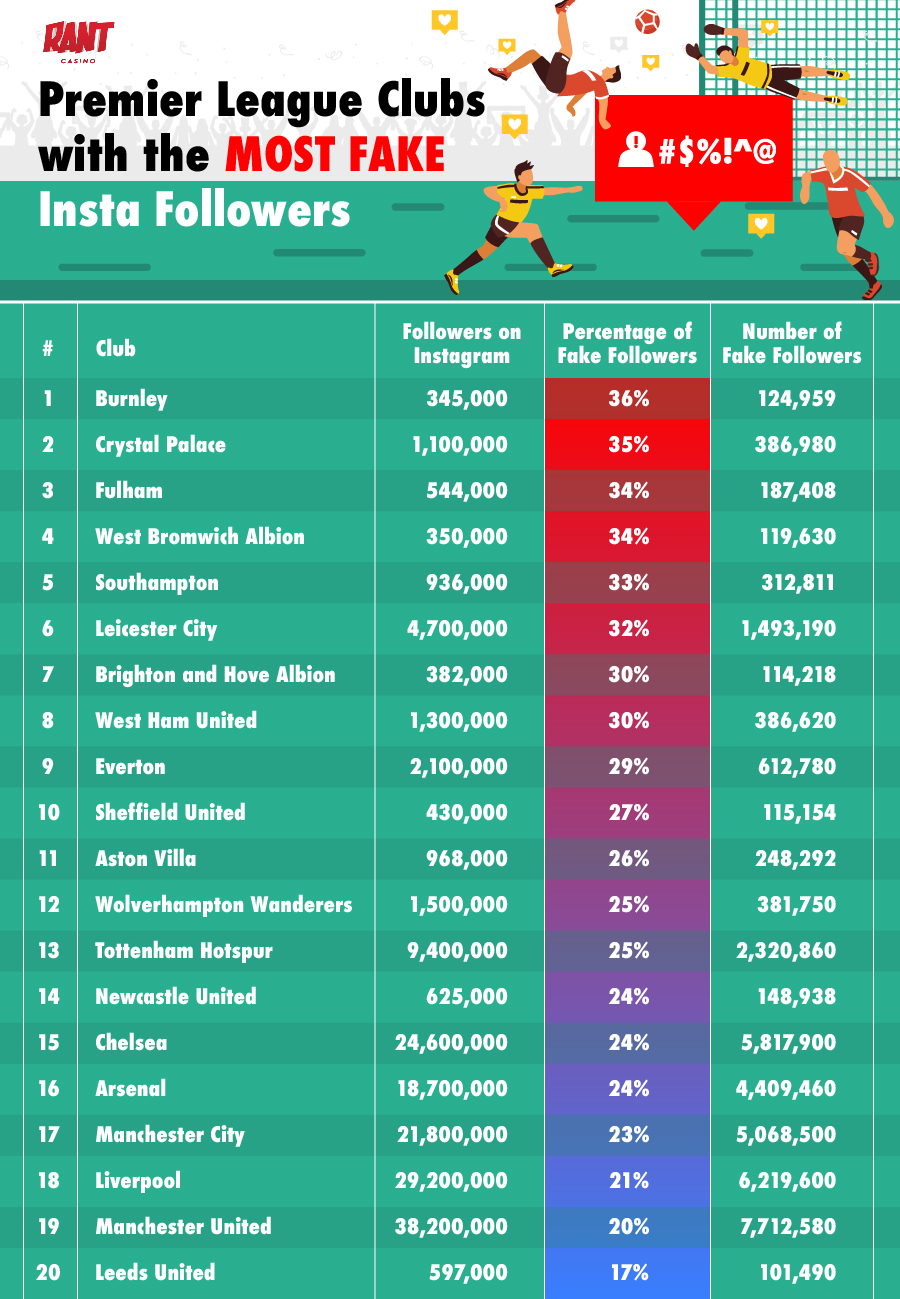Select the Club column header
This screenshot has width=900, height=1299.
pos(116,349)
